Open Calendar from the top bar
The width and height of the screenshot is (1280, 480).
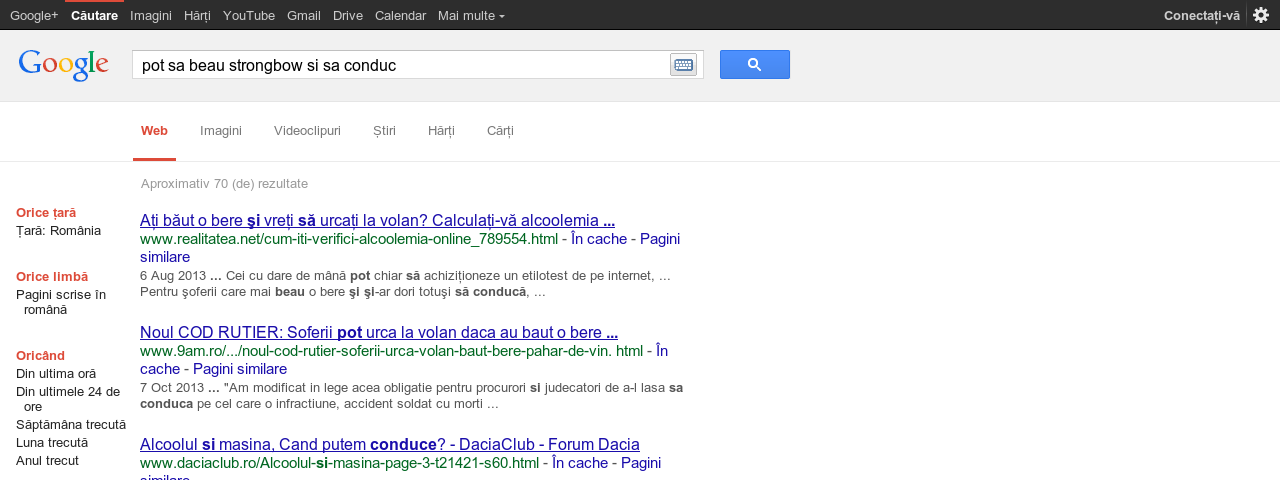400,15
